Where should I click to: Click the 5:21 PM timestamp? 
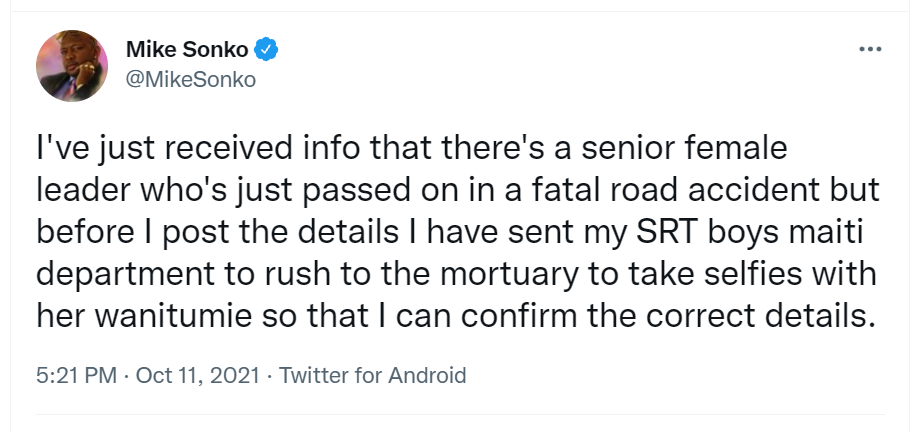tap(77, 375)
